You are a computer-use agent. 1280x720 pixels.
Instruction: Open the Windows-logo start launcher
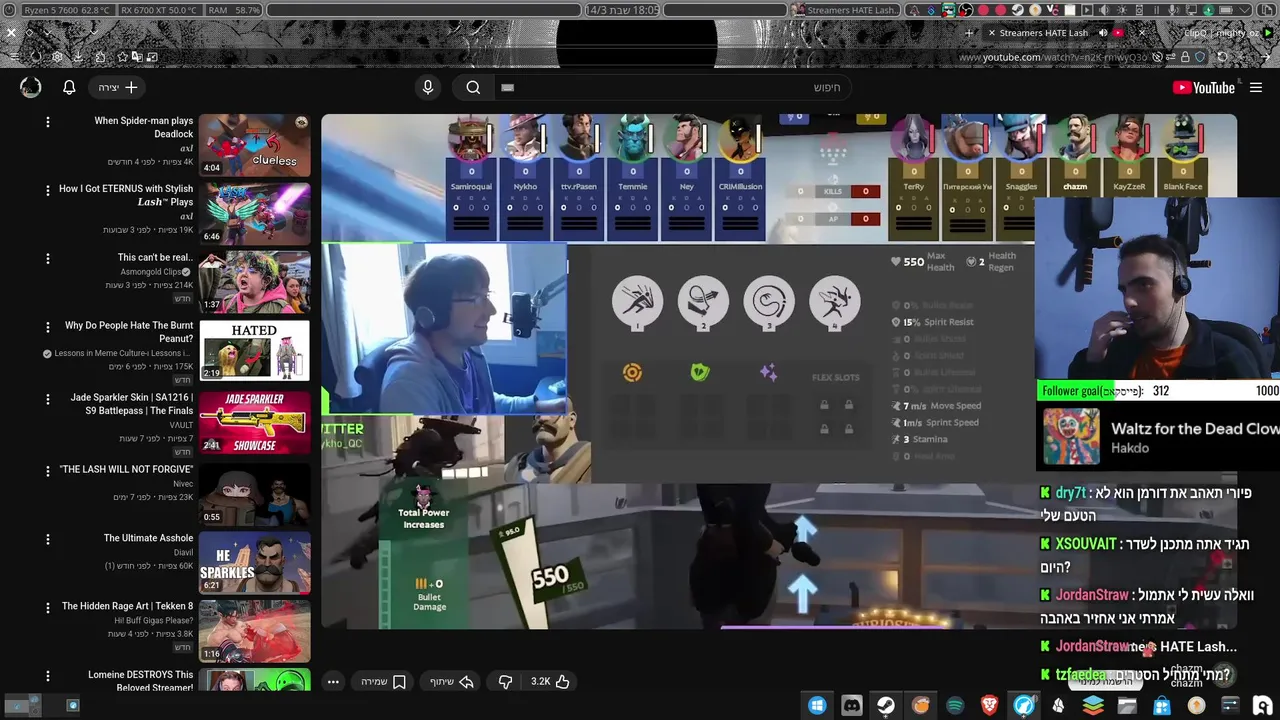click(x=817, y=705)
